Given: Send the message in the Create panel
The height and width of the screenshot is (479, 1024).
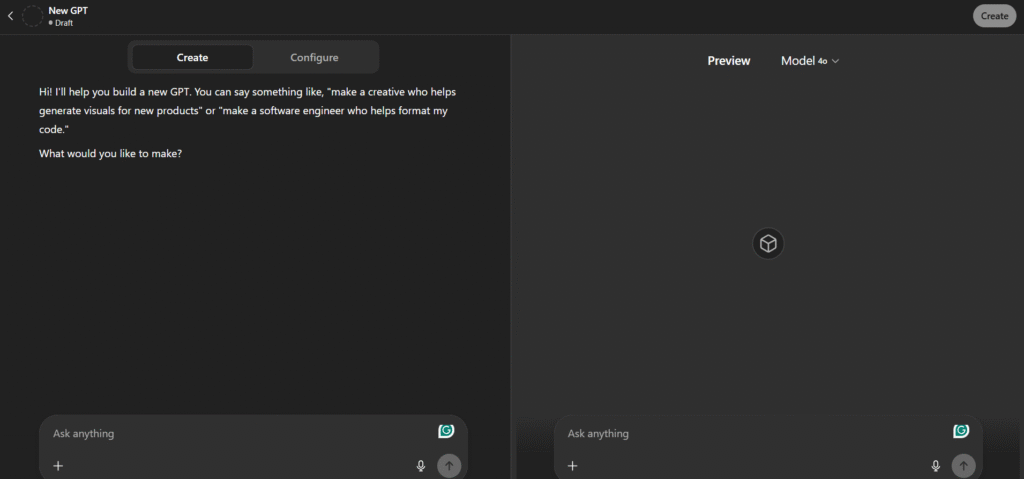Looking at the screenshot, I should point(449,466).
